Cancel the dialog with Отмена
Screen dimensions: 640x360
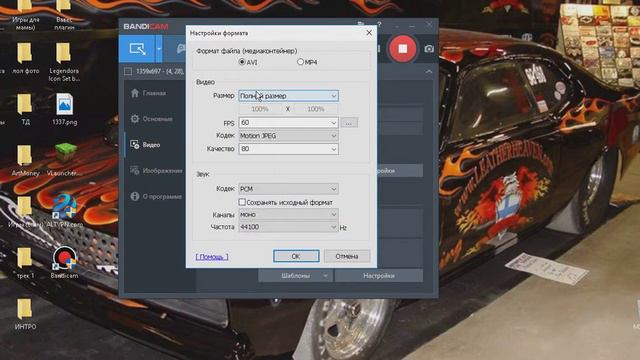pos(347,256)
